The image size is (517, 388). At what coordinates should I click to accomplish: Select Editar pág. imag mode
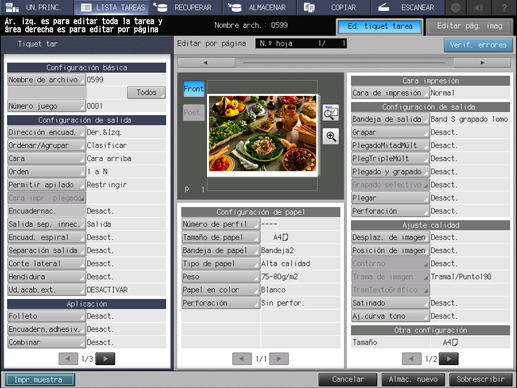click(470, 26)
